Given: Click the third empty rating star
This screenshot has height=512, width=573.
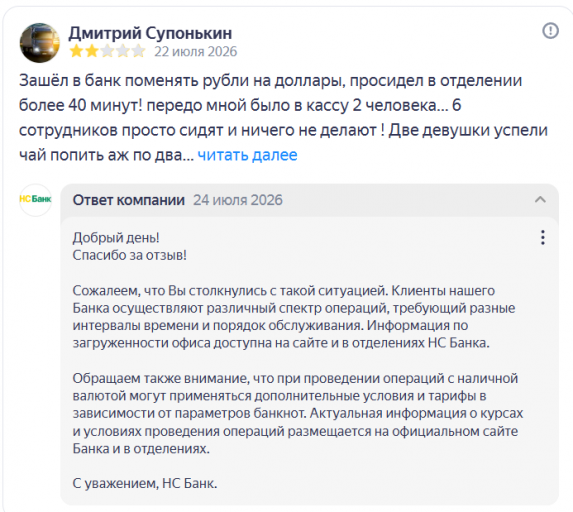Looking at the screenshot, I should [x=107, y=51].
